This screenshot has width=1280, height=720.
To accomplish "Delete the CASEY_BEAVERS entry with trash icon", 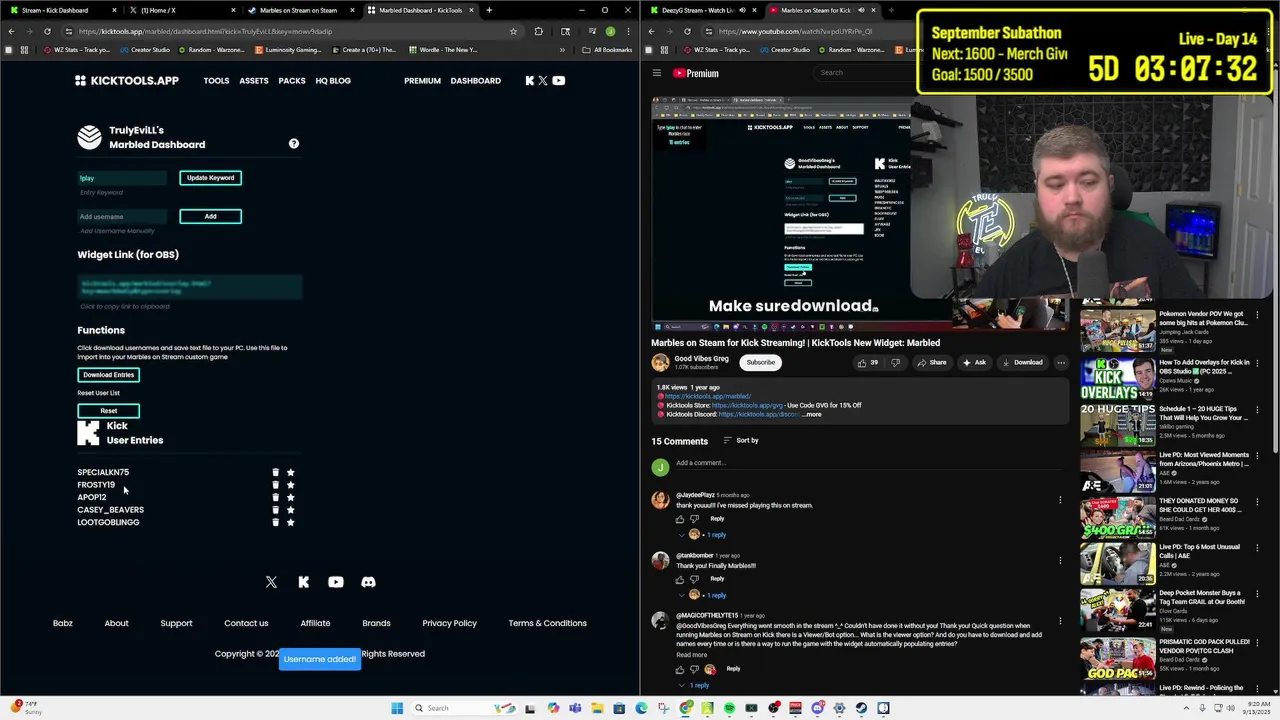I will [276, 510].
